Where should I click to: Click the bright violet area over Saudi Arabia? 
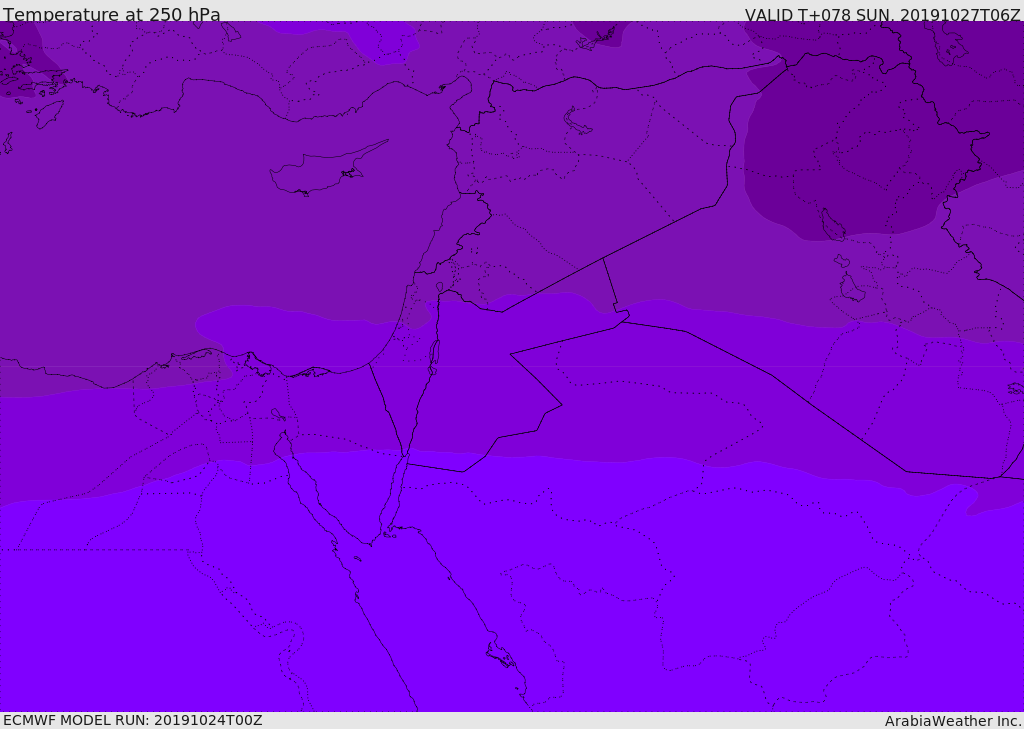[x=653, y=588]
